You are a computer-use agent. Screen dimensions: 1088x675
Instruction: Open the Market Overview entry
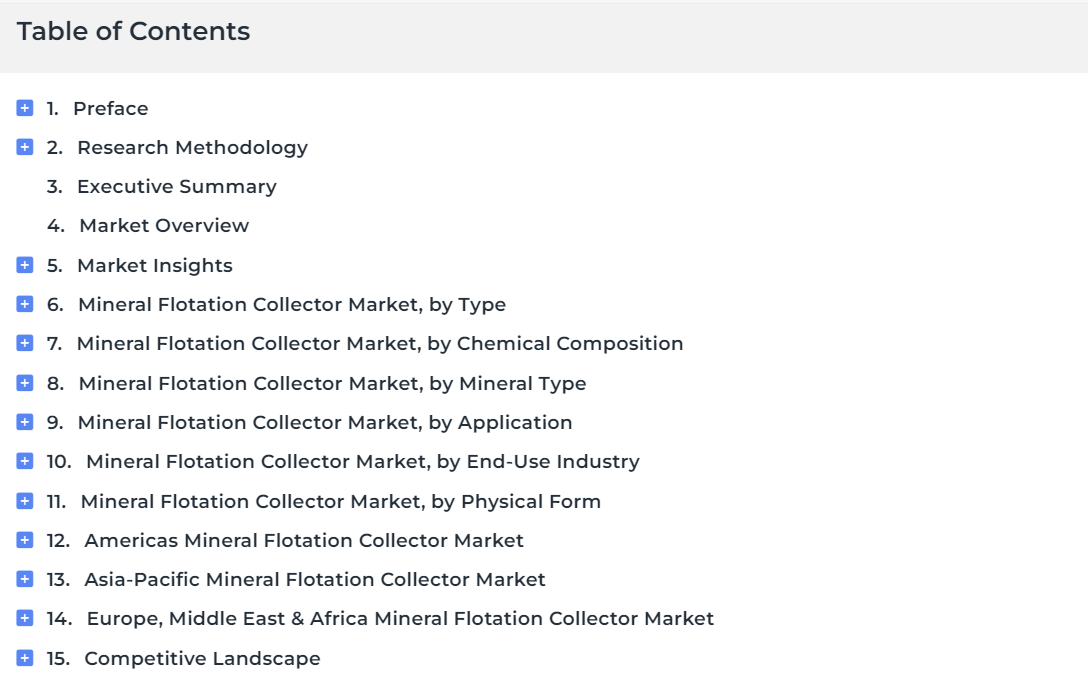click(164, 225)
